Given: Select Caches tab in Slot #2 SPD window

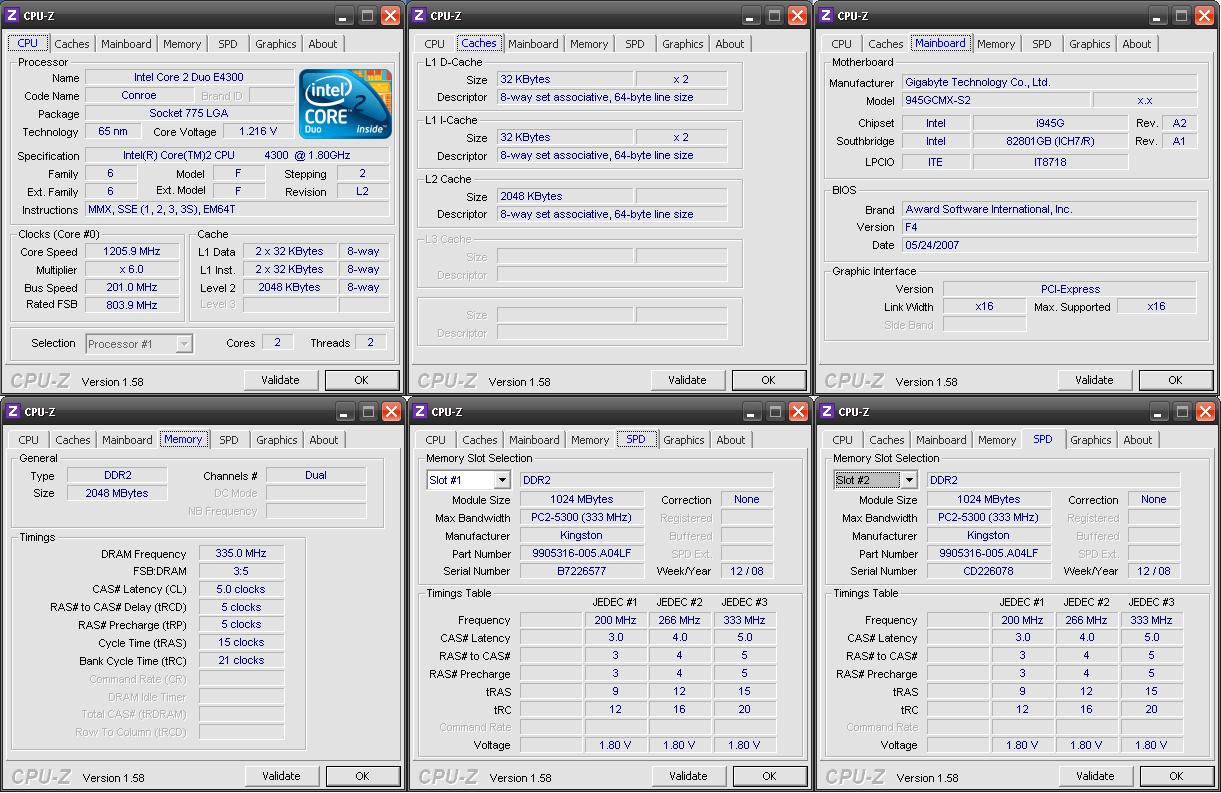Looking at the screenshot, I should click(x=887, y=440).
